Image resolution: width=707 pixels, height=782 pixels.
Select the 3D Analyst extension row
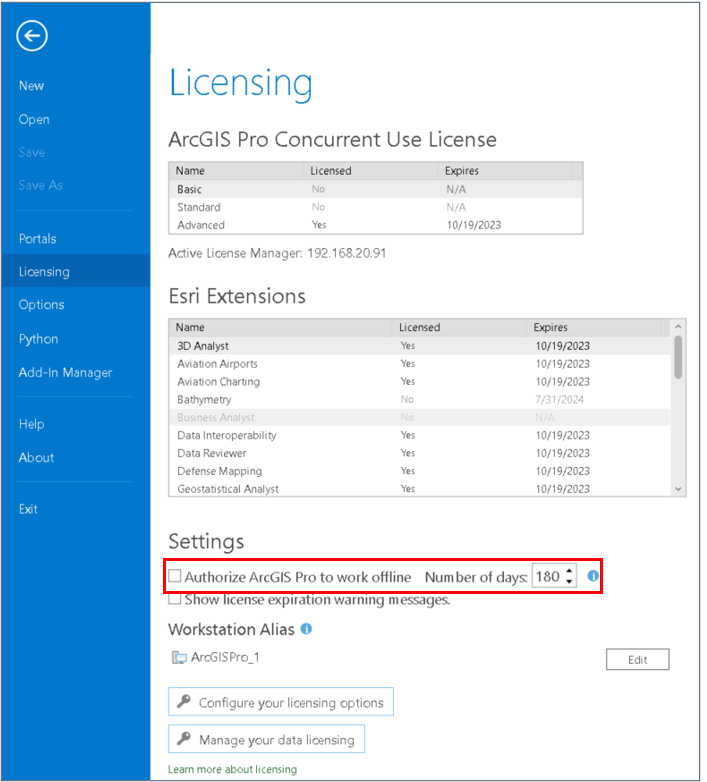click(x=420, y=346)
